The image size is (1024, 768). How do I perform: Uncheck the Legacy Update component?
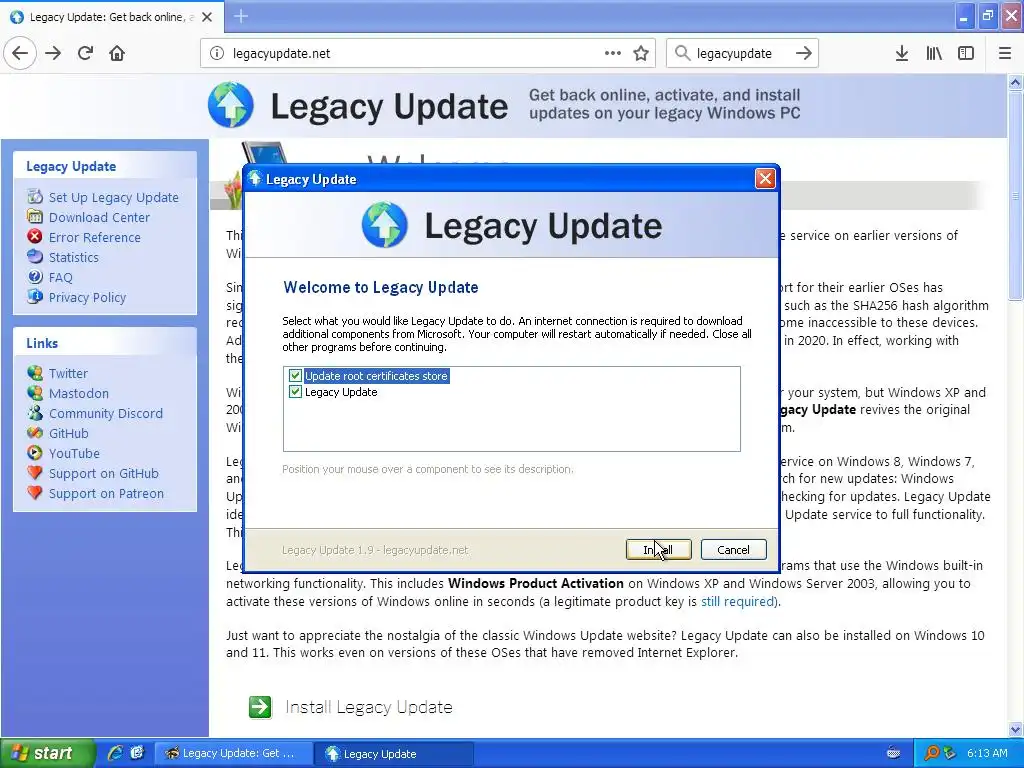(x=295, y=392)
